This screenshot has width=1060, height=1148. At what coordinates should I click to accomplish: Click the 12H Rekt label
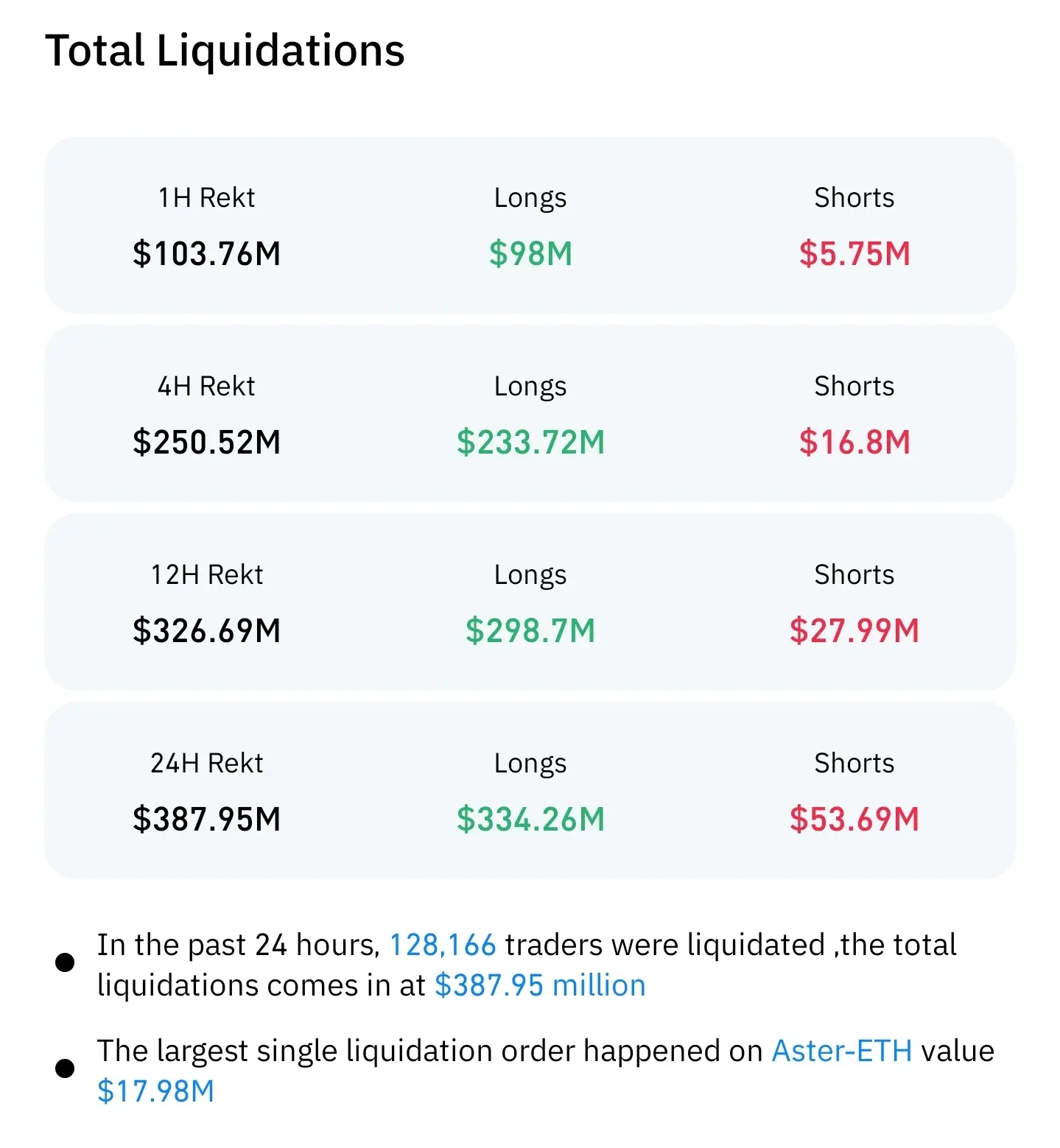tap(206, 574)
